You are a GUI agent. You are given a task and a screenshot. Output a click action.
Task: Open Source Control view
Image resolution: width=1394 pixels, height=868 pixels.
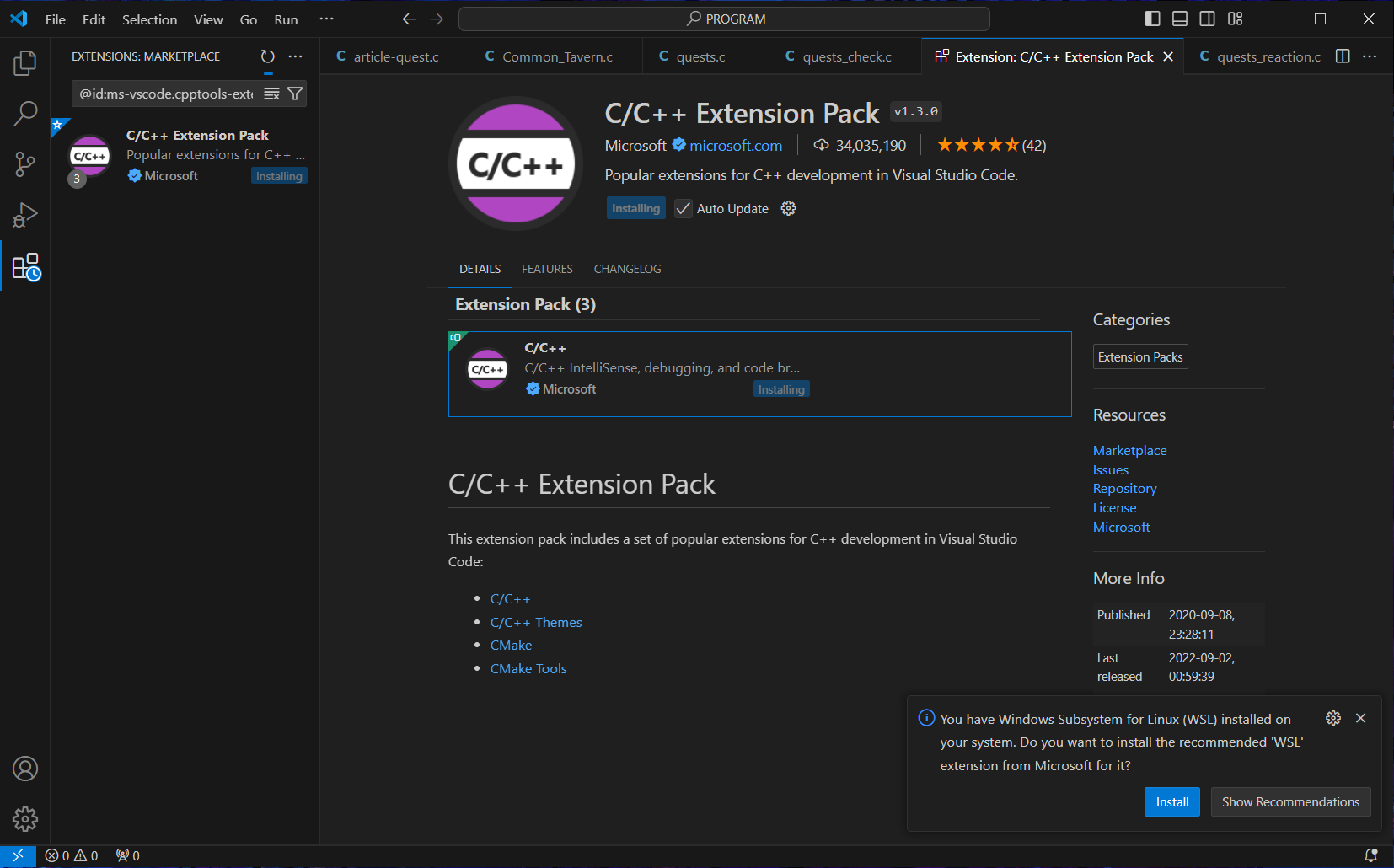(25, 163)
